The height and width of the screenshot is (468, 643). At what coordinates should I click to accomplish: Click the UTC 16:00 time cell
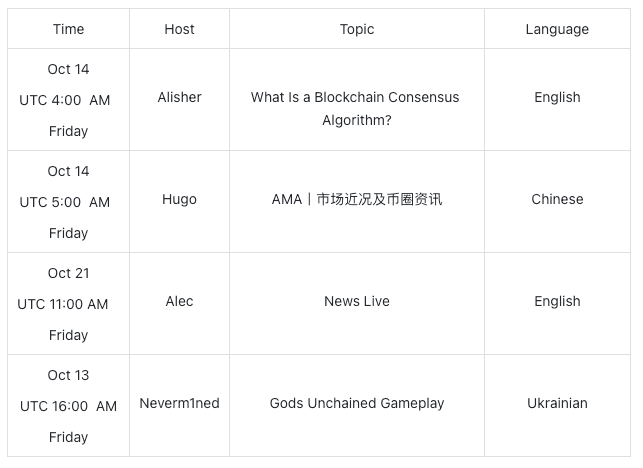(68, 406)
